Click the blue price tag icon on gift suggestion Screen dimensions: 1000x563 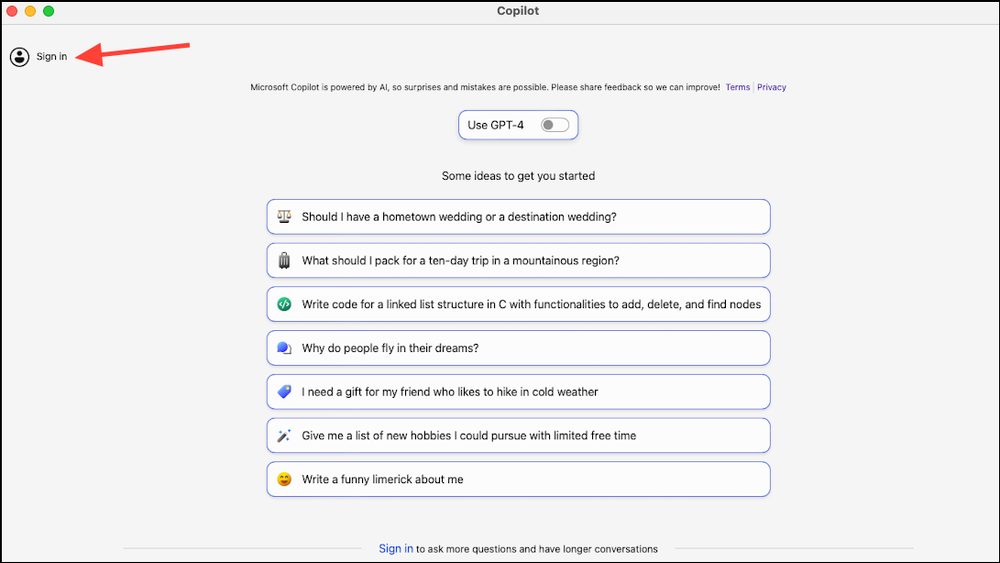(284, 392)
